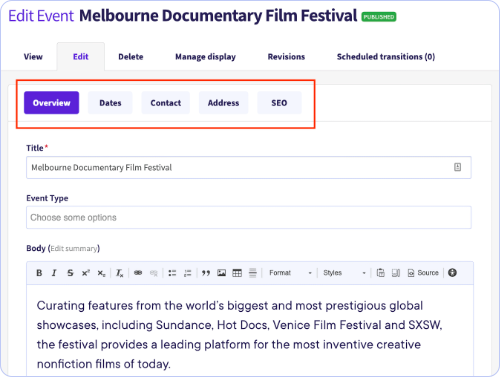Switch to the Address section
Viewport: 500px width, 377px height.
point(223,103)
